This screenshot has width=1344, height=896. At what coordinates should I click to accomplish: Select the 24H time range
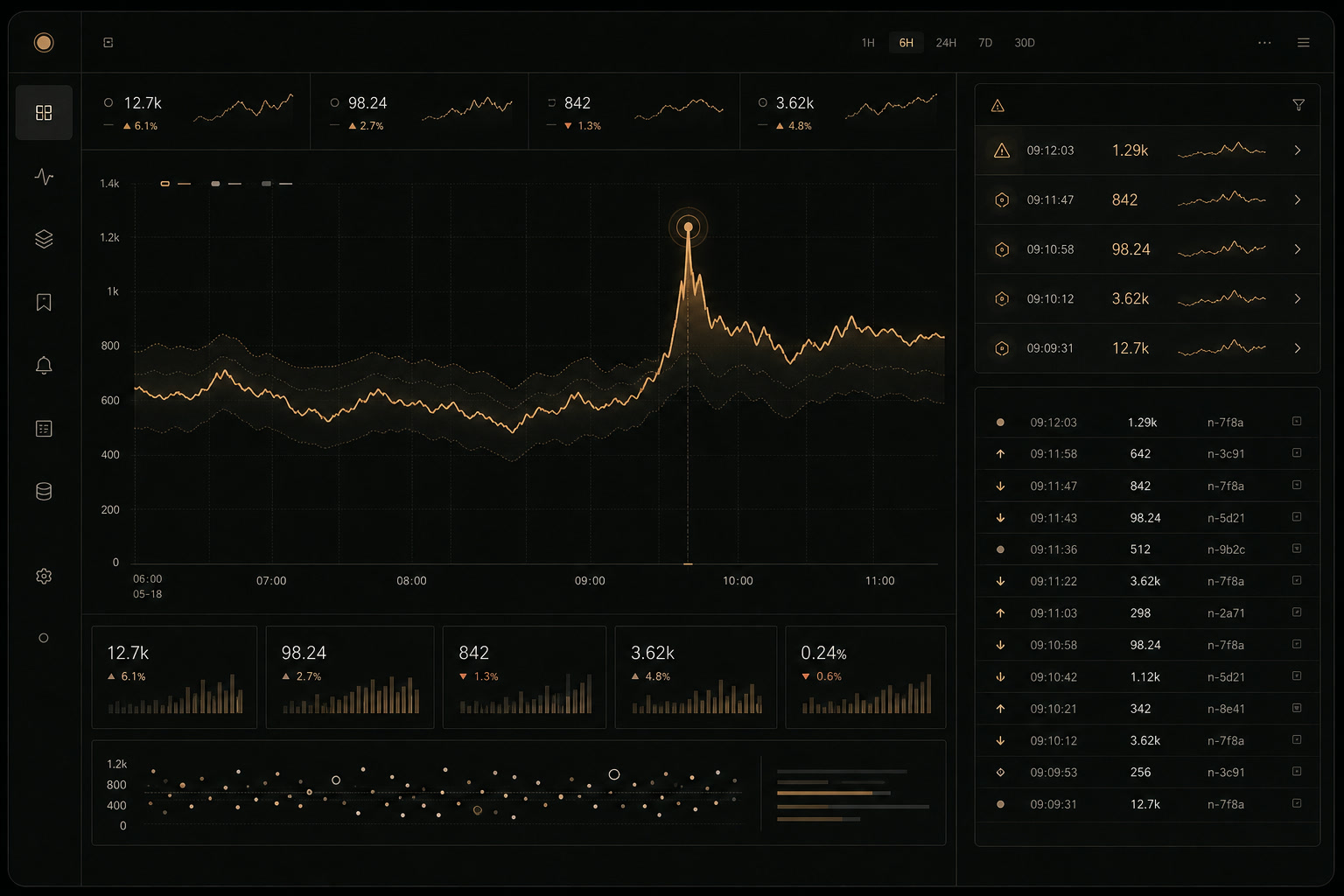(946, 43)
